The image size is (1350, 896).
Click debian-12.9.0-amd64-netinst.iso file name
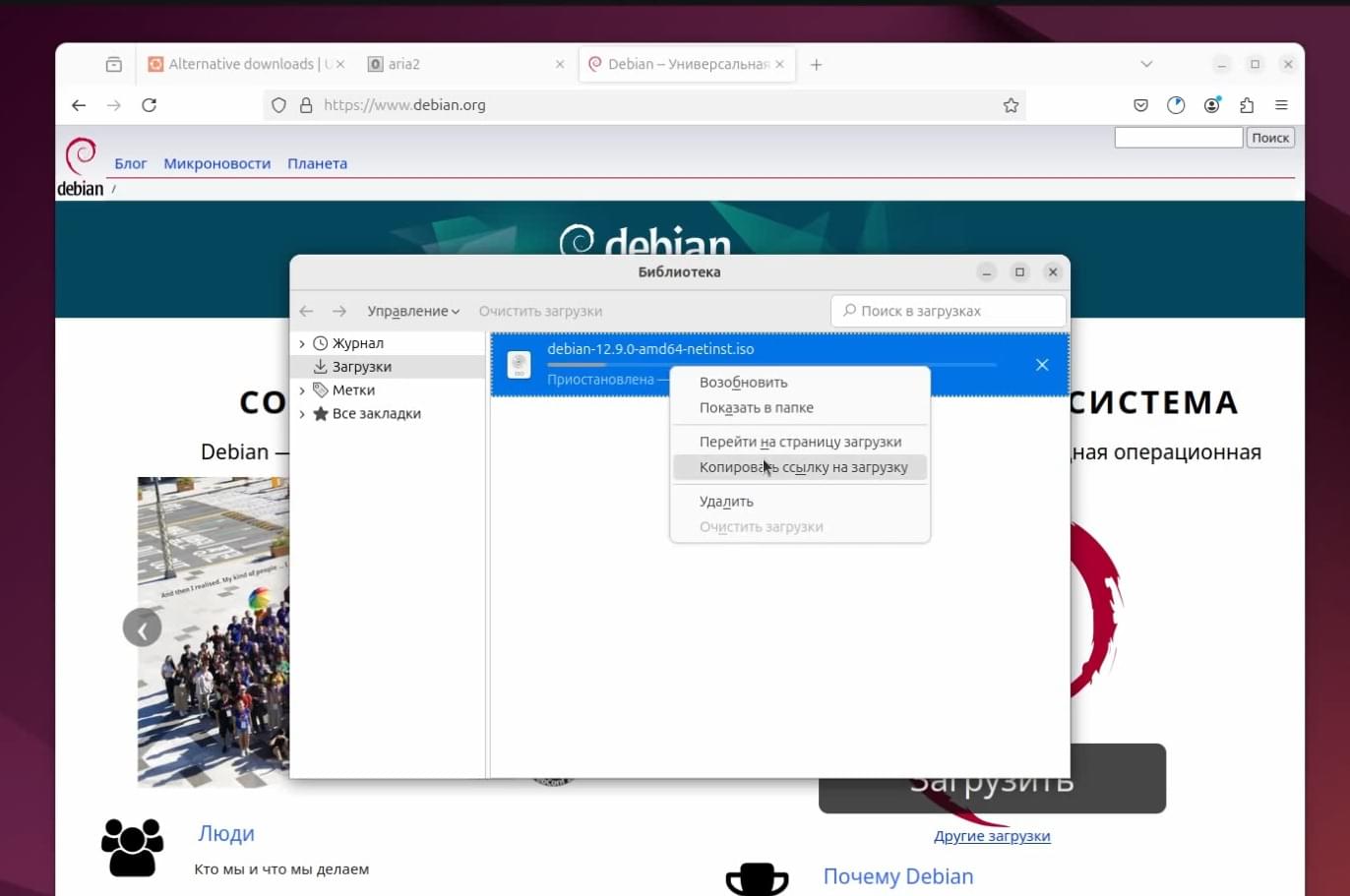click(x=650, y=349)
